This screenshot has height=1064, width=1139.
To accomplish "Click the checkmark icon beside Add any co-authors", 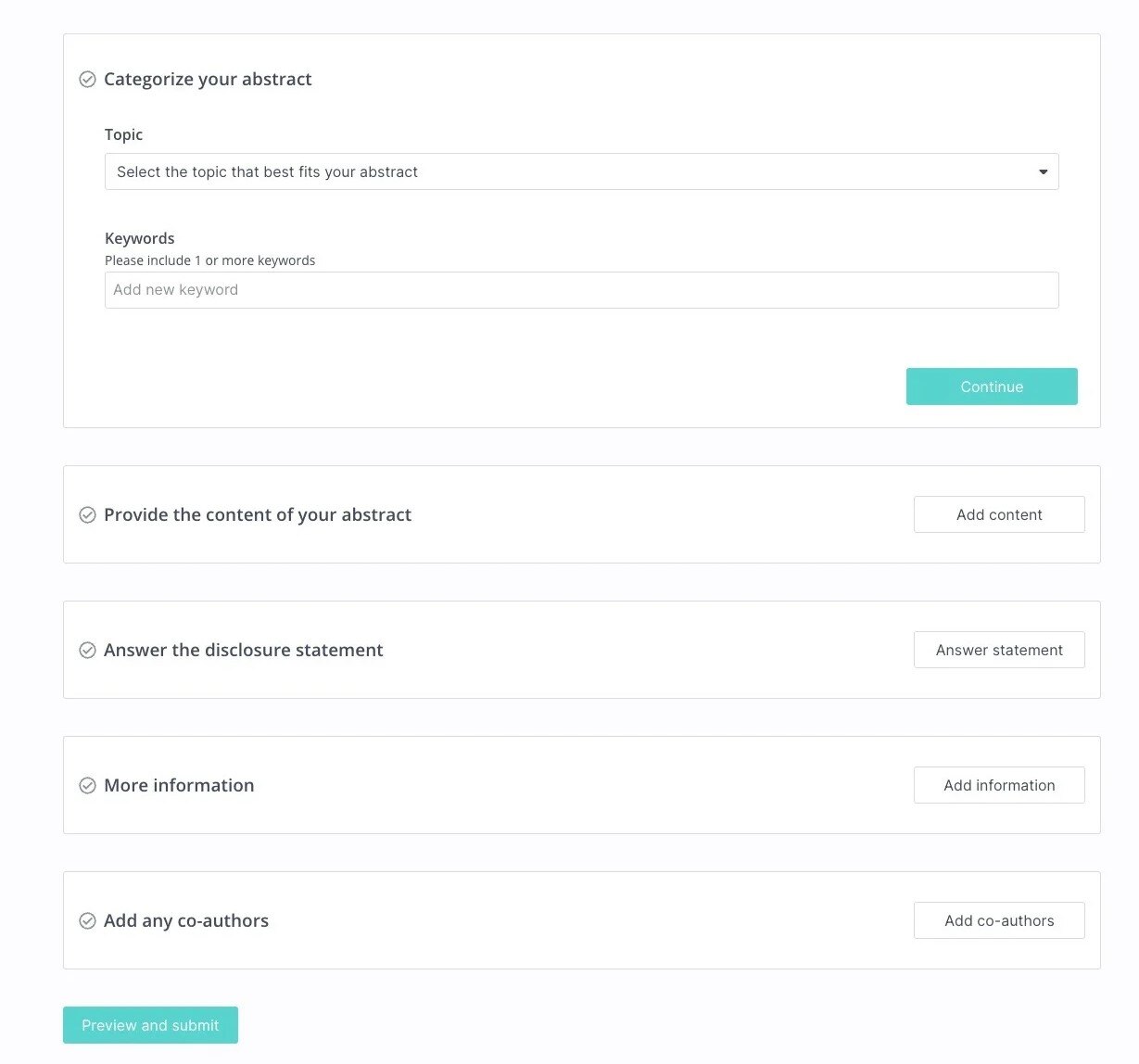I will coord(87,921).
